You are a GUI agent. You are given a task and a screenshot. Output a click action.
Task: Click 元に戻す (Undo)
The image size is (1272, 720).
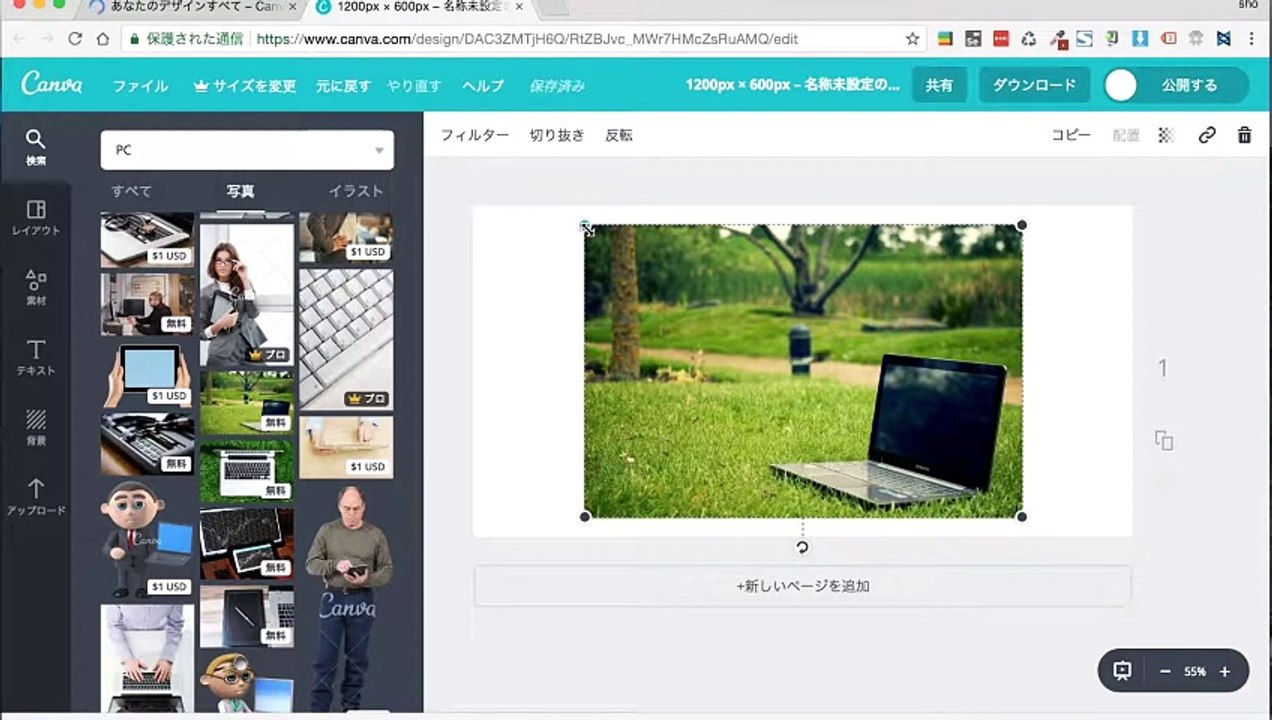point(343,86)
